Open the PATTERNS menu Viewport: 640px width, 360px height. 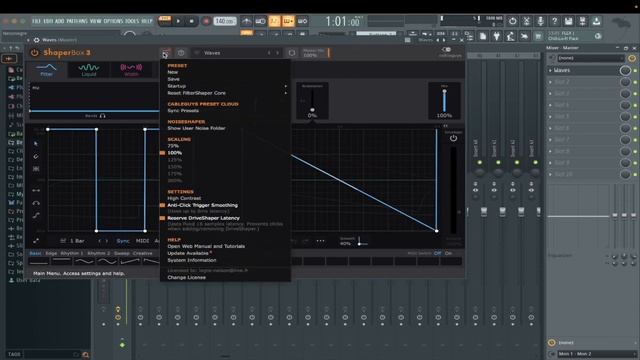[x=77, y=21]
